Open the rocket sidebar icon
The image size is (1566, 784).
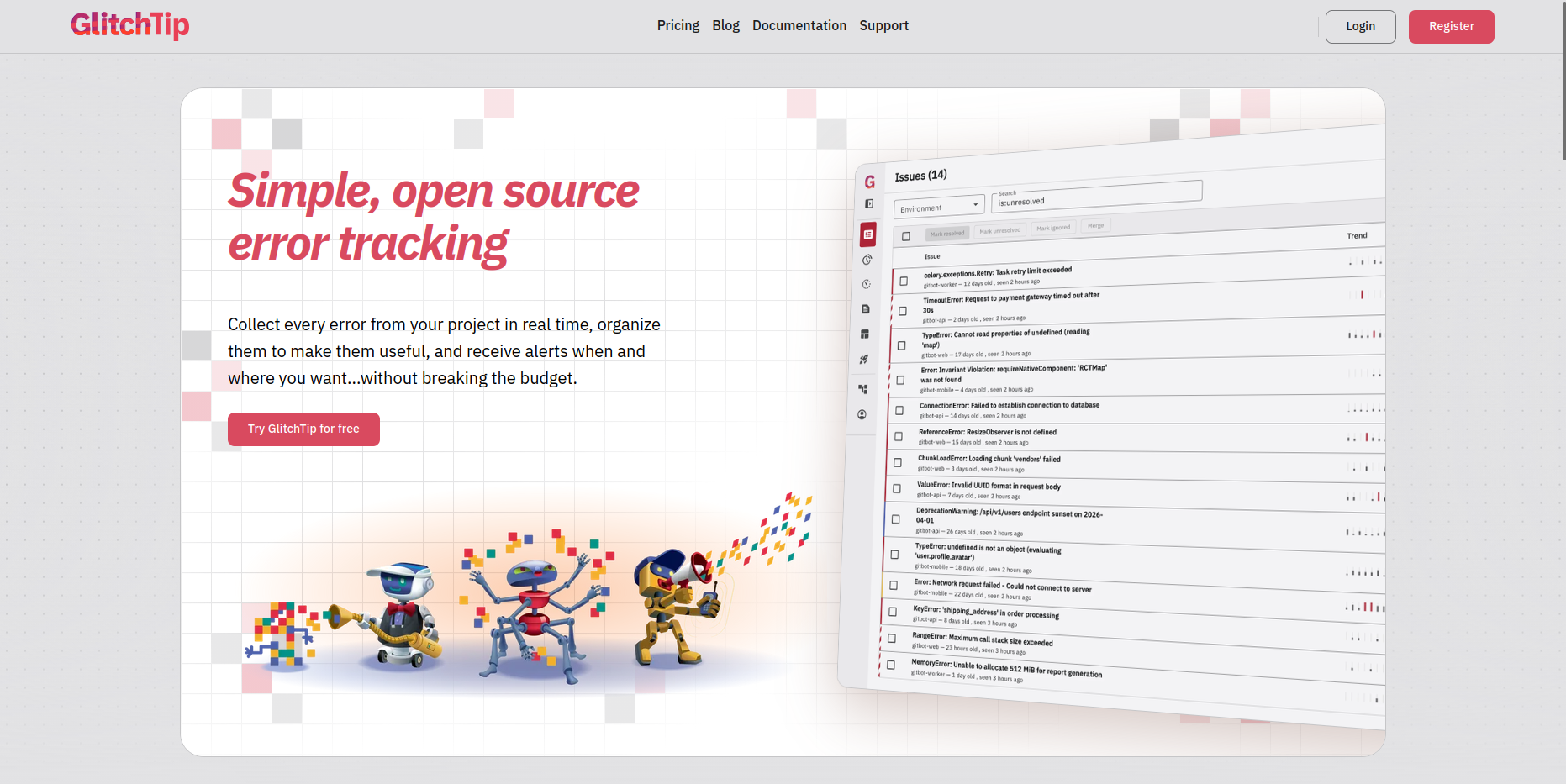click(863, 360)
